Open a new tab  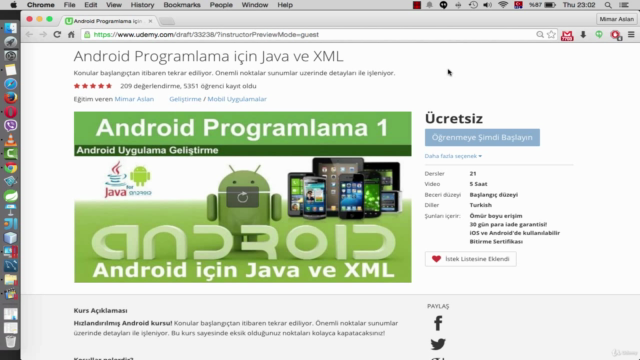[167, 21]
